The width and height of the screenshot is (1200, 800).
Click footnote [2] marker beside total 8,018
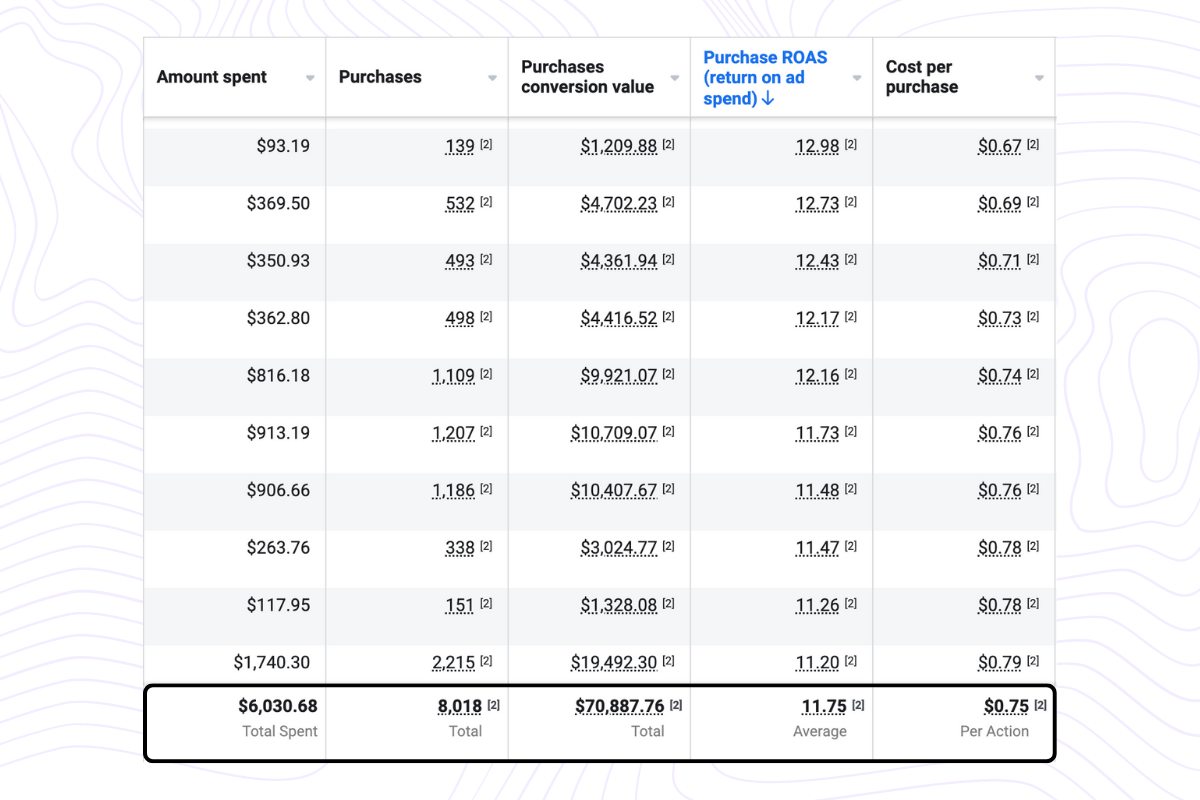pyautogui.click(x=493, y=705)
